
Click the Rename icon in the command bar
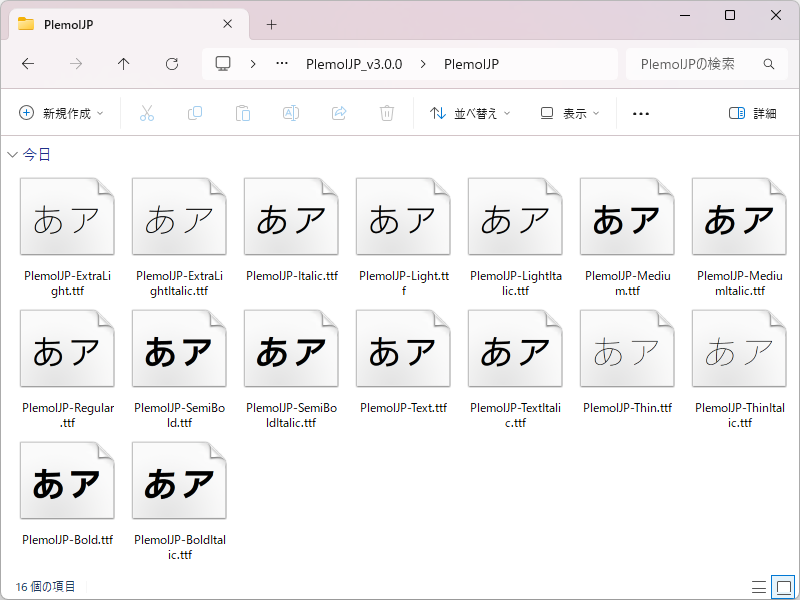click(x=291, y=113)
